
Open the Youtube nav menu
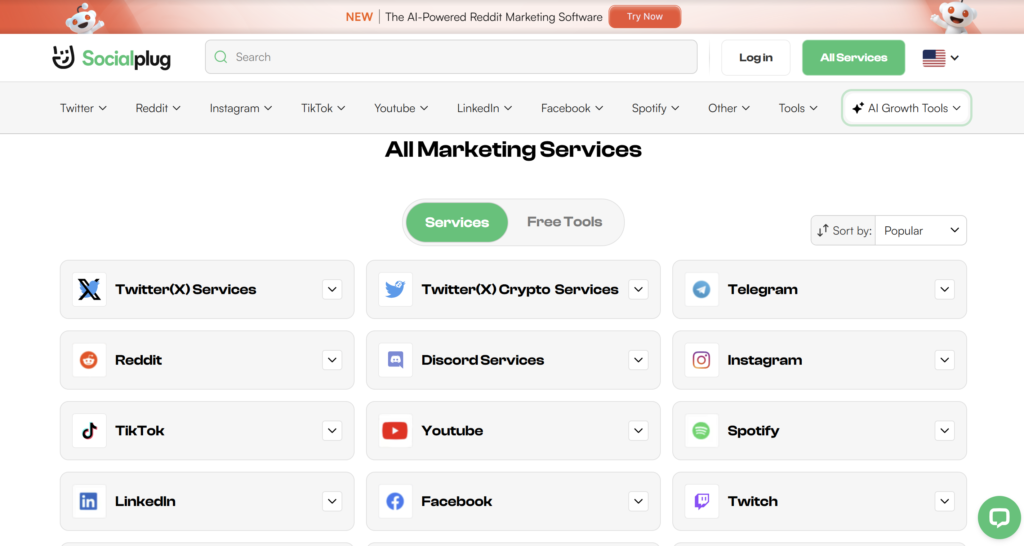pos(400,108)
